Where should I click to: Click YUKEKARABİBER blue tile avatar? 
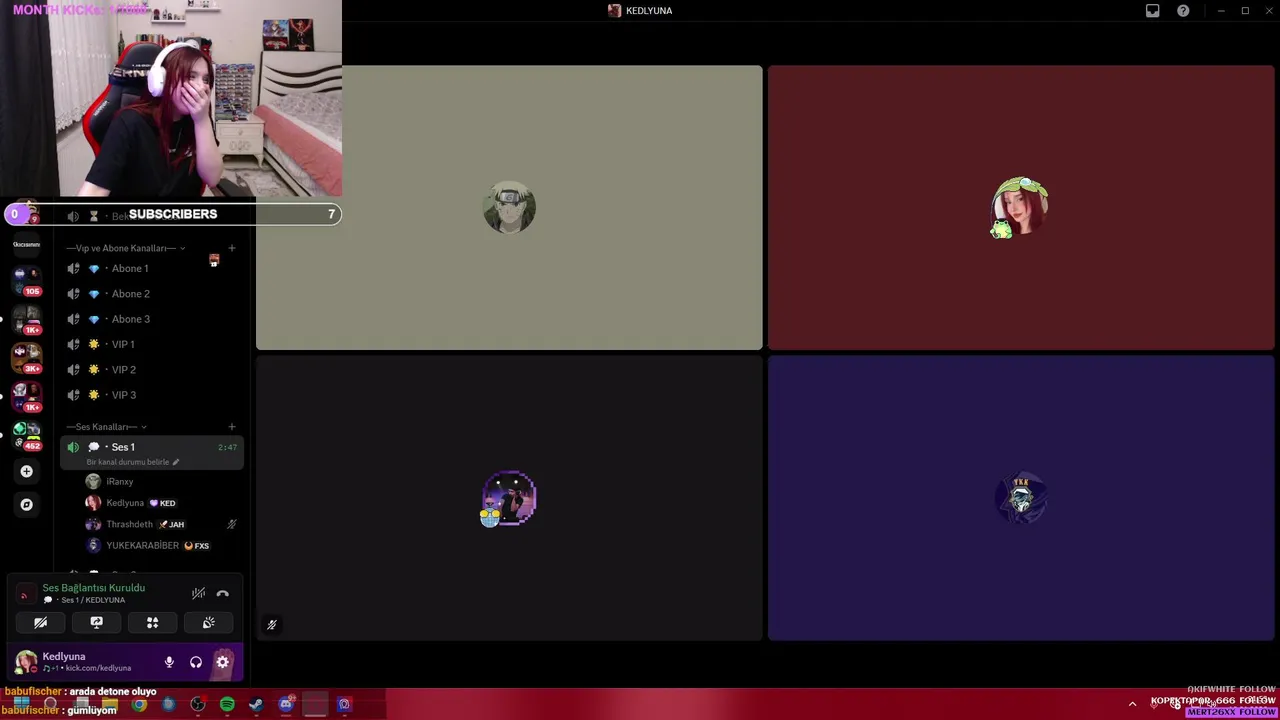(x=1021, y=498)
